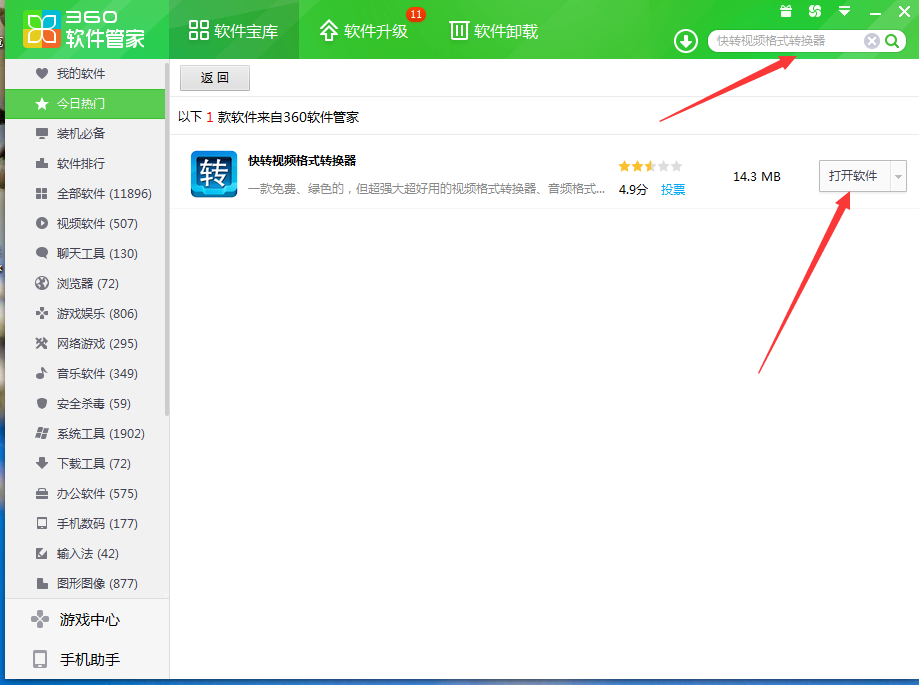This screenshot has height=685, width=919.
Task: Open the download manager arrow icon
Action: pos(686,41)
